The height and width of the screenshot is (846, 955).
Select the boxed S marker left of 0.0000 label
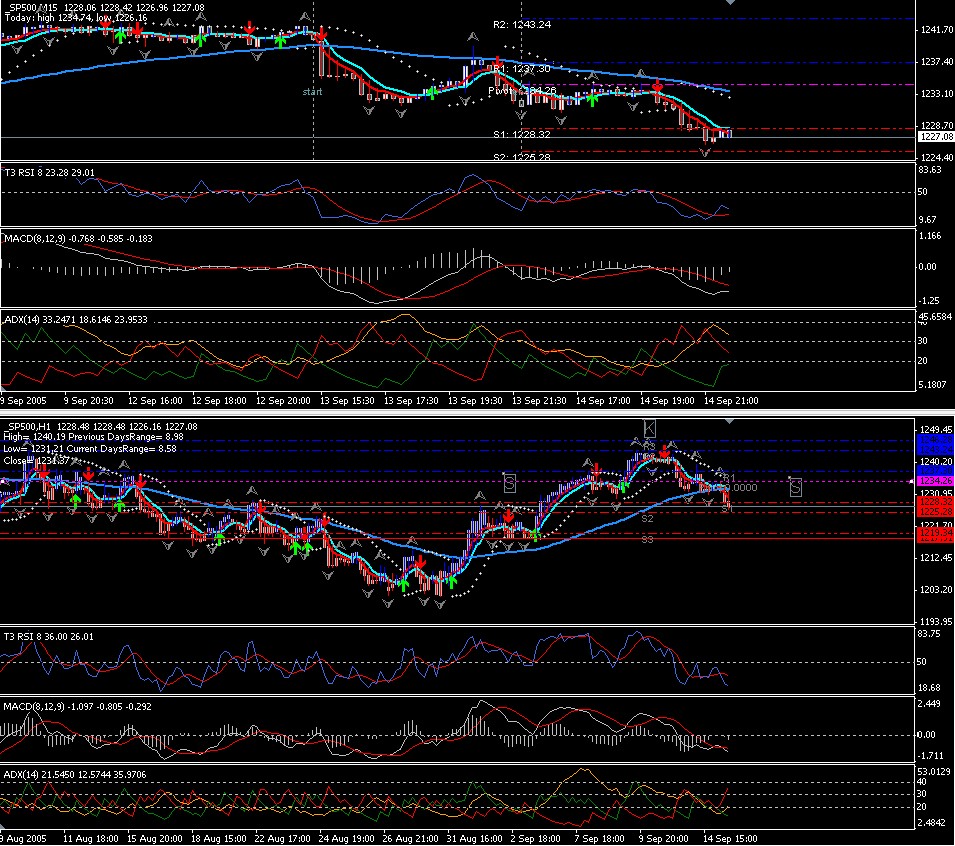(510, 484)
